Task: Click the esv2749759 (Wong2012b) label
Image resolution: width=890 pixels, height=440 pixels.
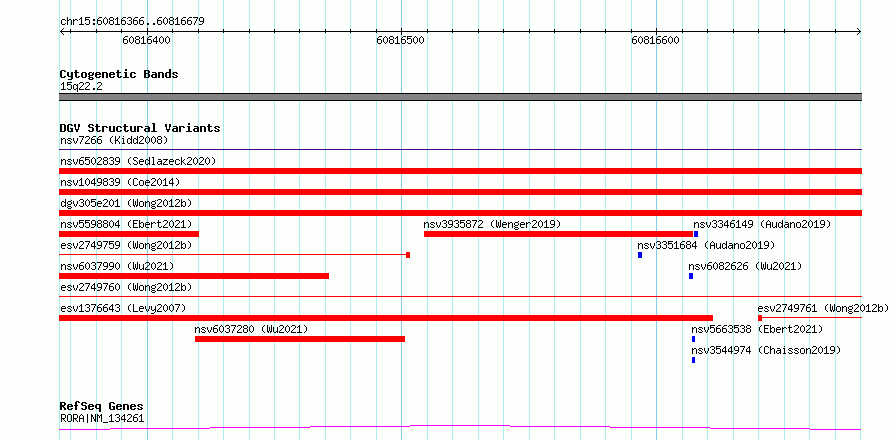Action: pyautogui.click(x=126, y=245)
